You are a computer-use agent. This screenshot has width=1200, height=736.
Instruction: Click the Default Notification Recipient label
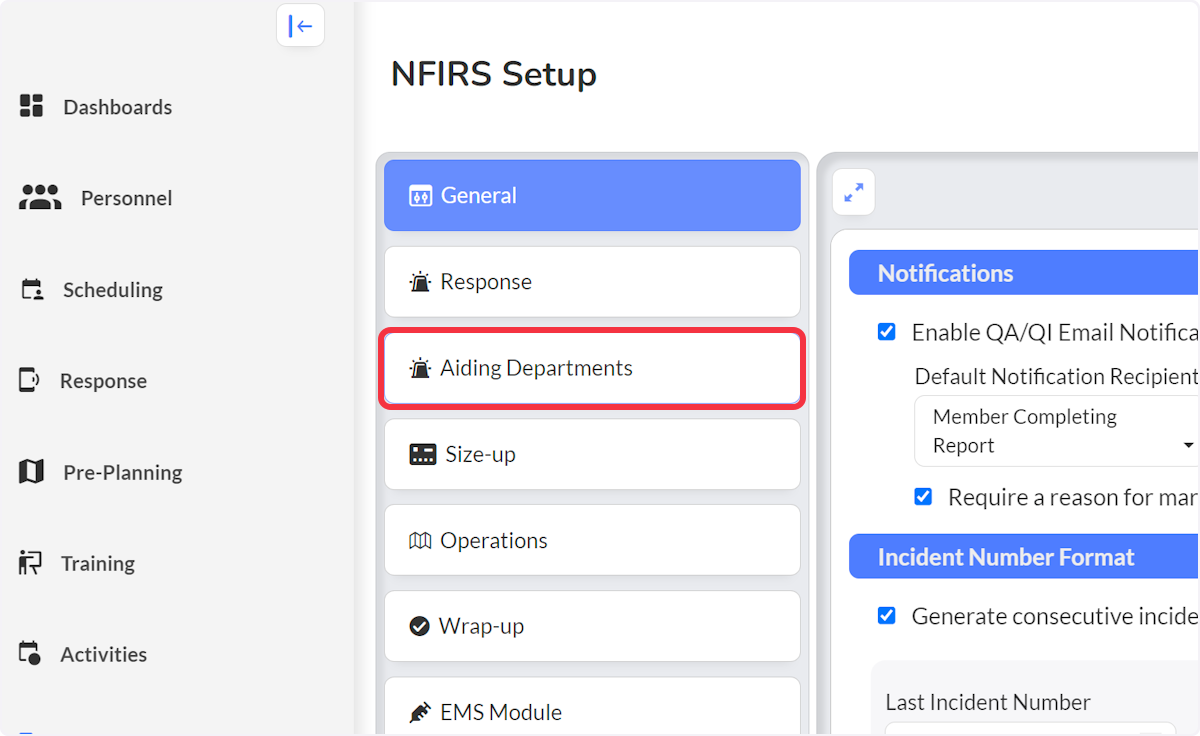[1056, 376]
